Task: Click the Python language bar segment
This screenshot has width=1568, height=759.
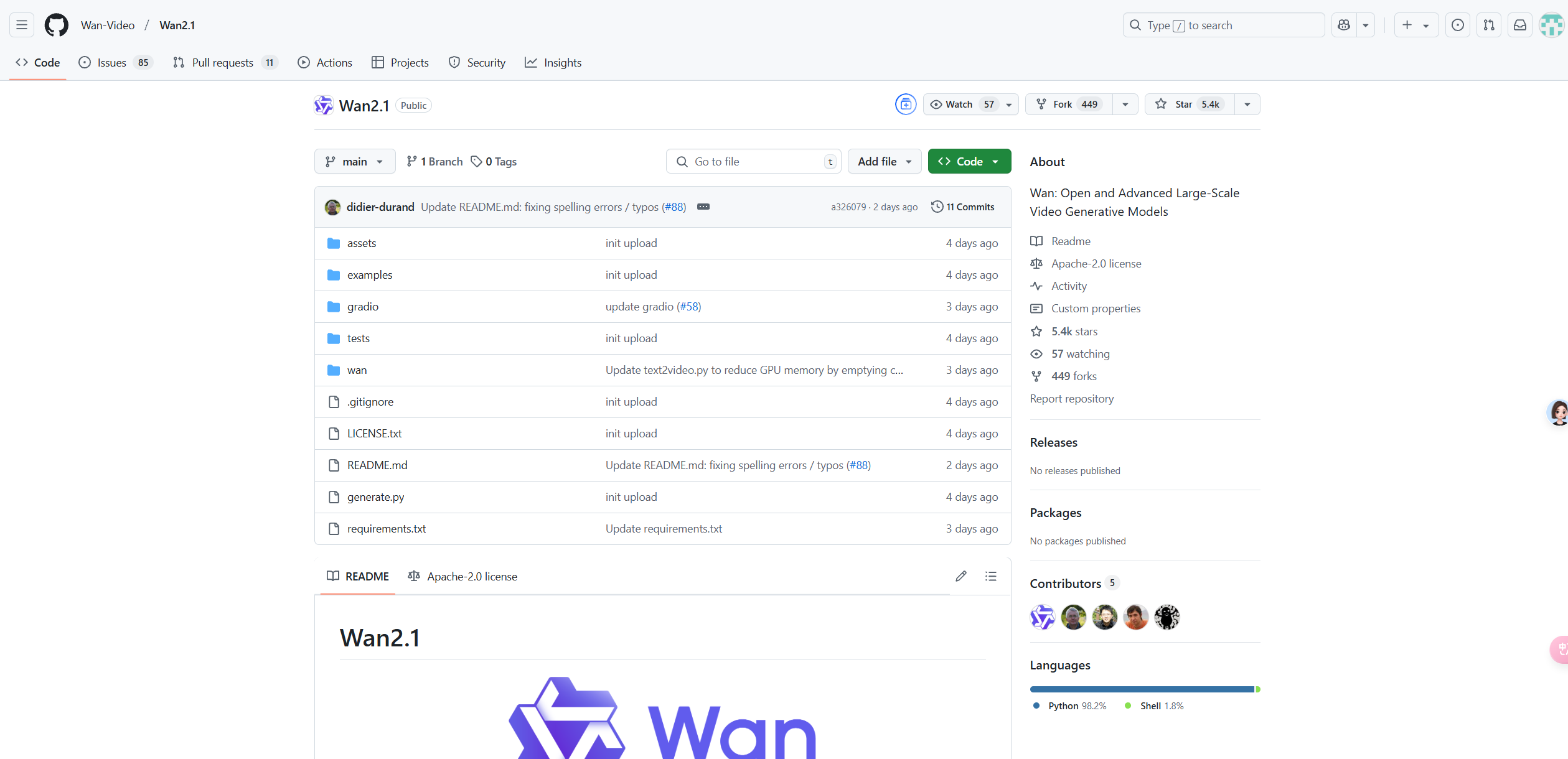Action: click(1141, 689)
